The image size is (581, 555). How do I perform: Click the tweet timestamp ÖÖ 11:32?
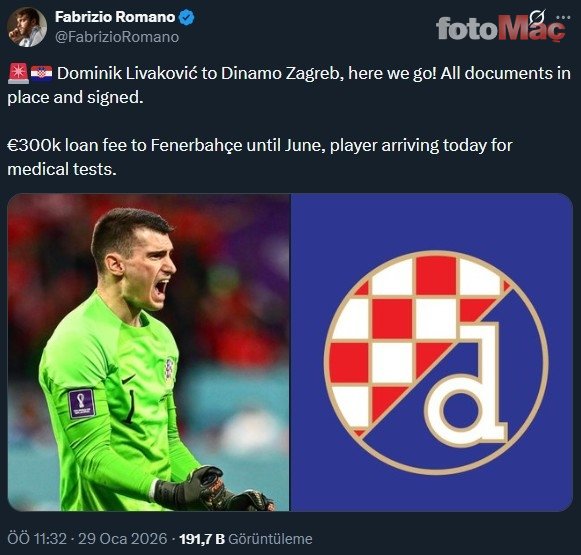(x=37, y=539)
